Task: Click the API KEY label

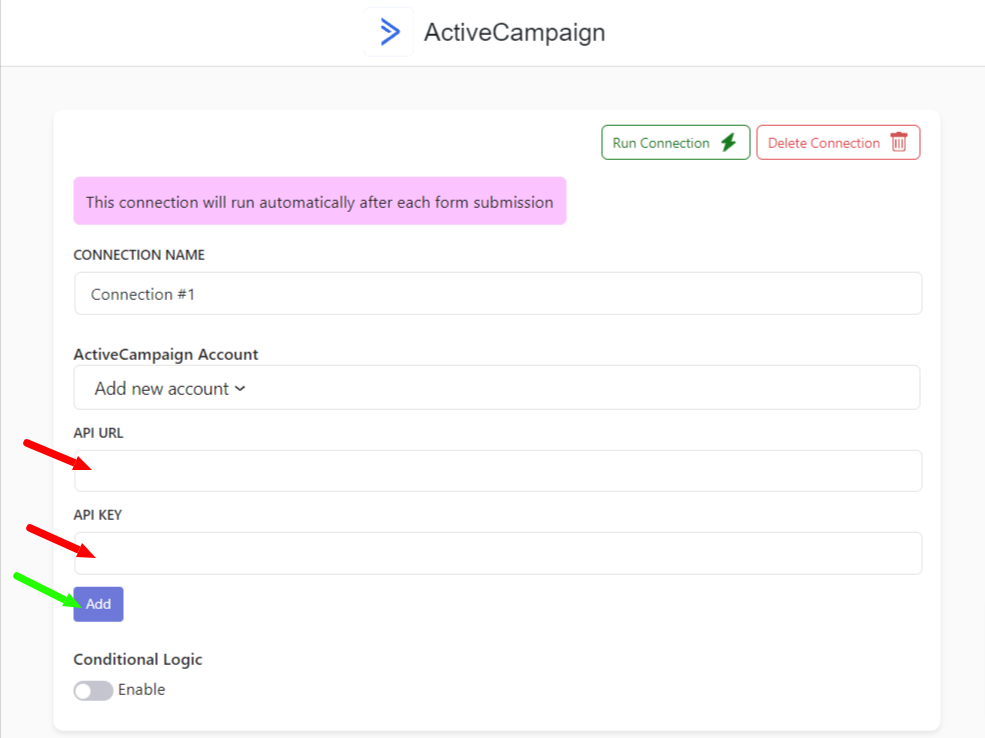Action: 97,515
